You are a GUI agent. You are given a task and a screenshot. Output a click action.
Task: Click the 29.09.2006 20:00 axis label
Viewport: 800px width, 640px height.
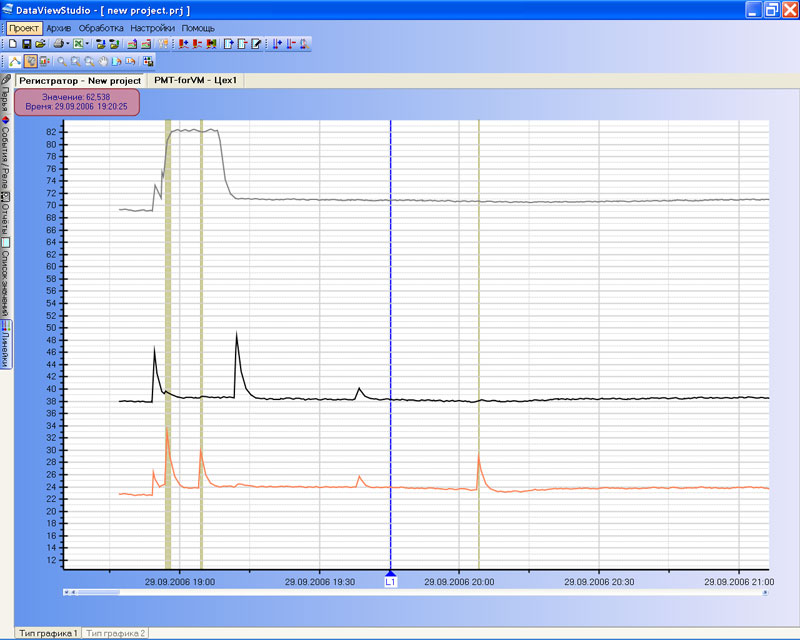pyautogui.click(x=459, y=582)
